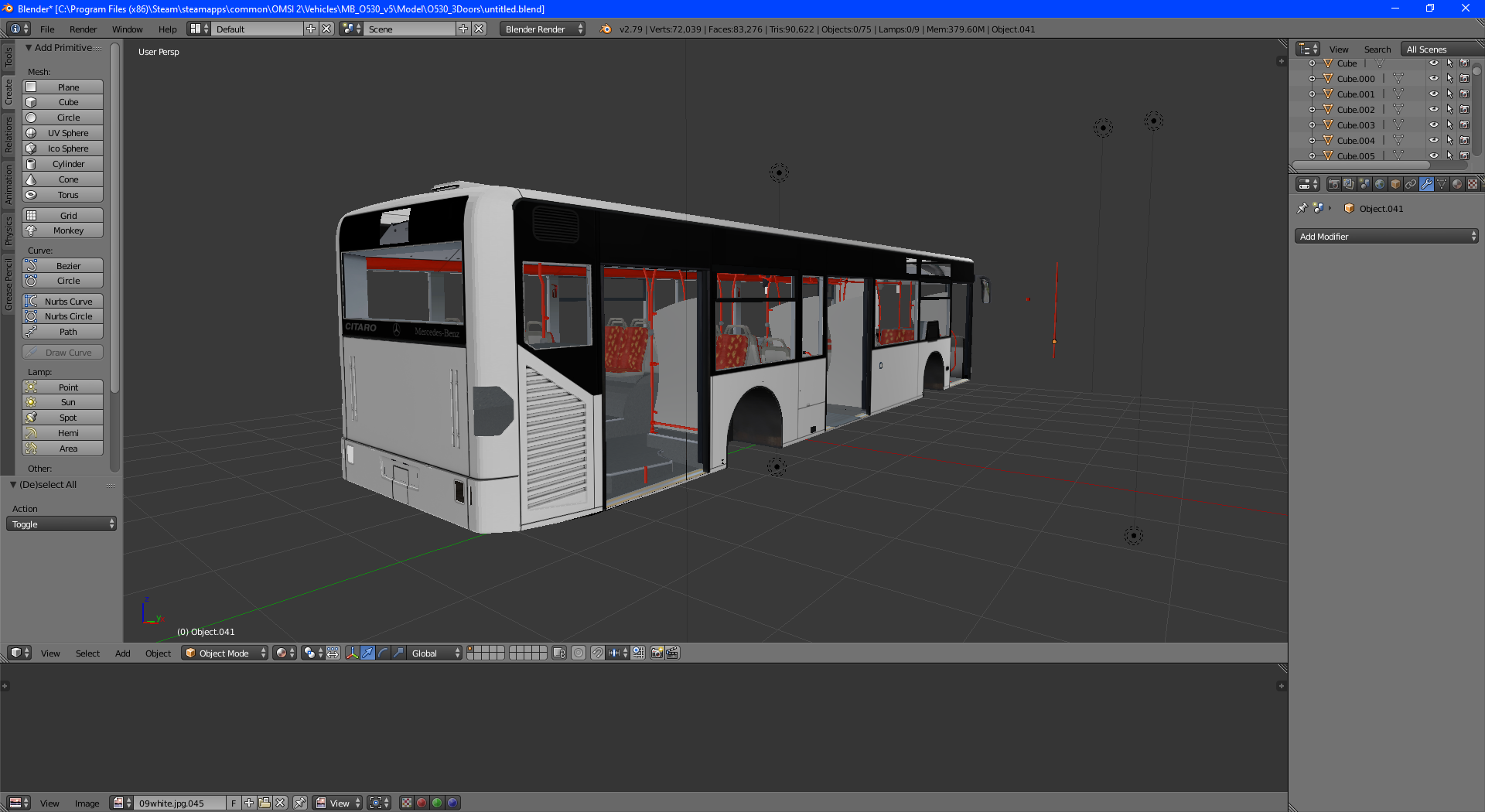Viewport: 1485px width, 812px height.
Task: Toggle selectability of Cube.003 via its arrow icon
Action: pyautogui.click(x=1449, y=125)
